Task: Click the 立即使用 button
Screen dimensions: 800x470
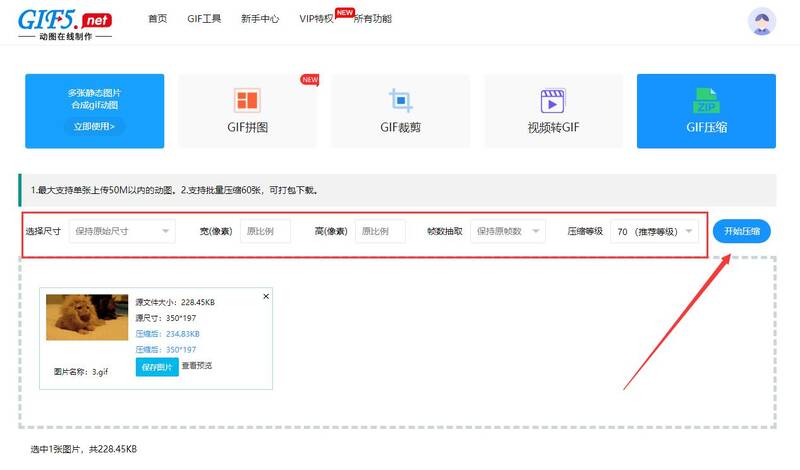Action: (94, 126)
